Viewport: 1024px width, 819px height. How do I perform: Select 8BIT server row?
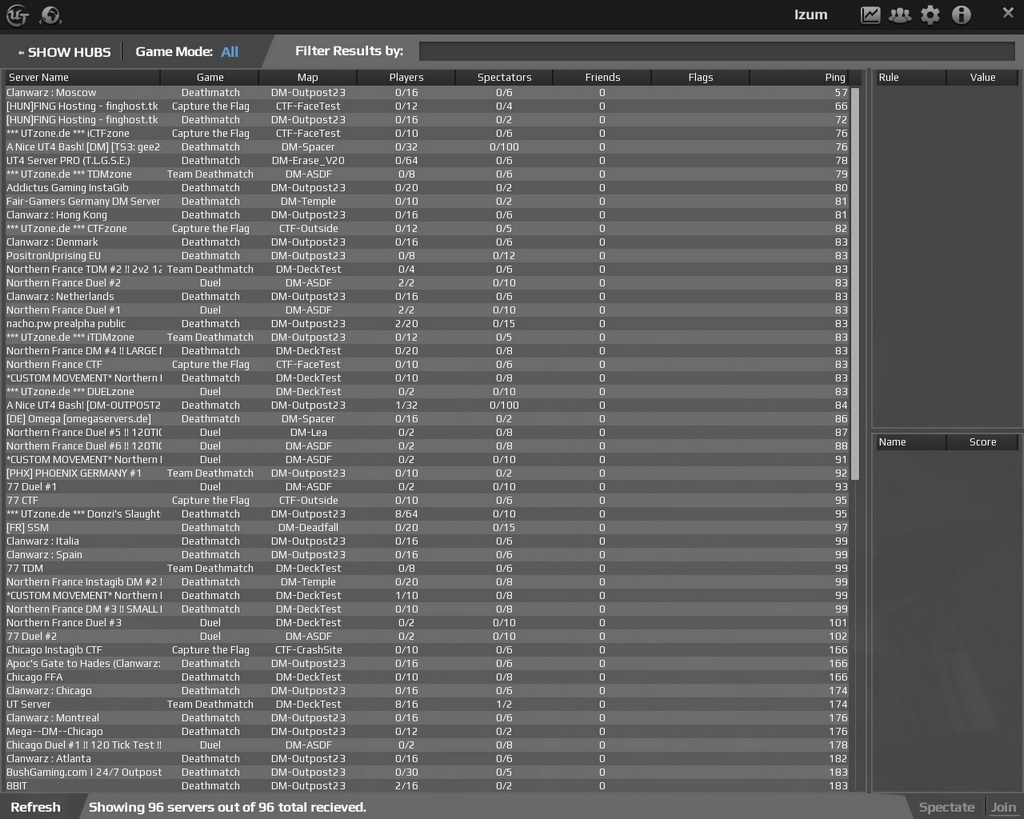coord(427,786)
